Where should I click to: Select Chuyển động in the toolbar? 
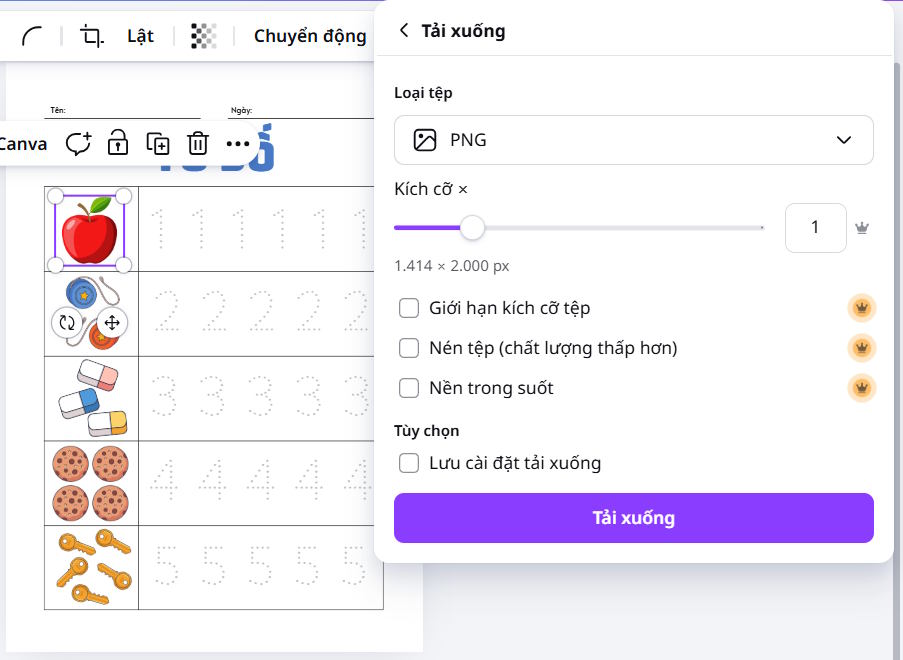click(309, 36)
